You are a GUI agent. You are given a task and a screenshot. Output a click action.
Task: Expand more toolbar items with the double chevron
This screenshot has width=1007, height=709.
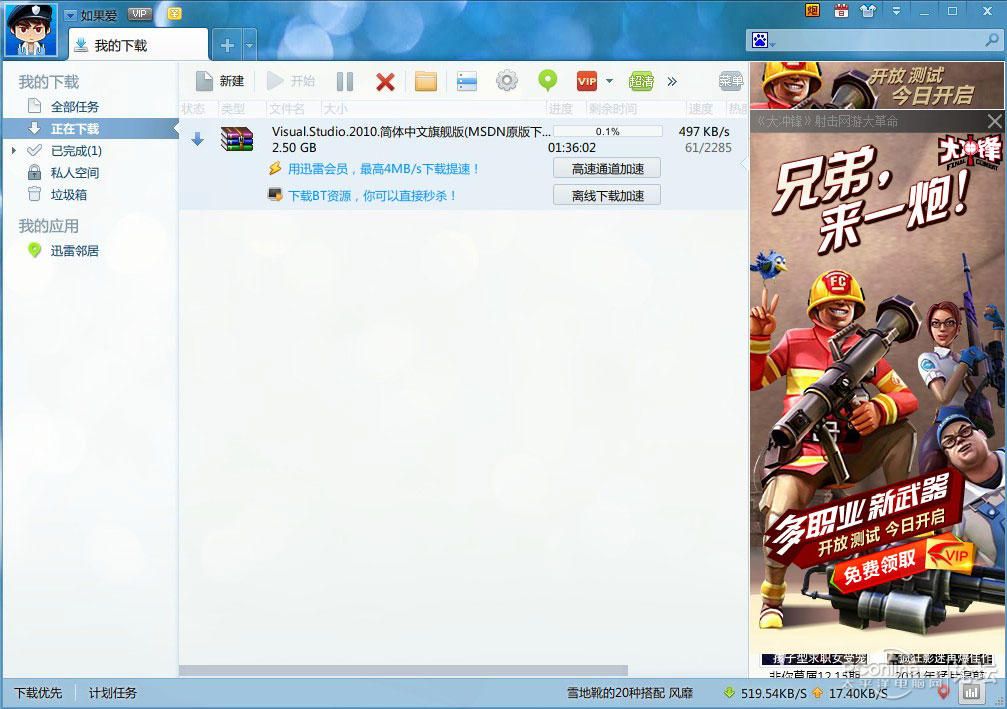pos(672,81)
